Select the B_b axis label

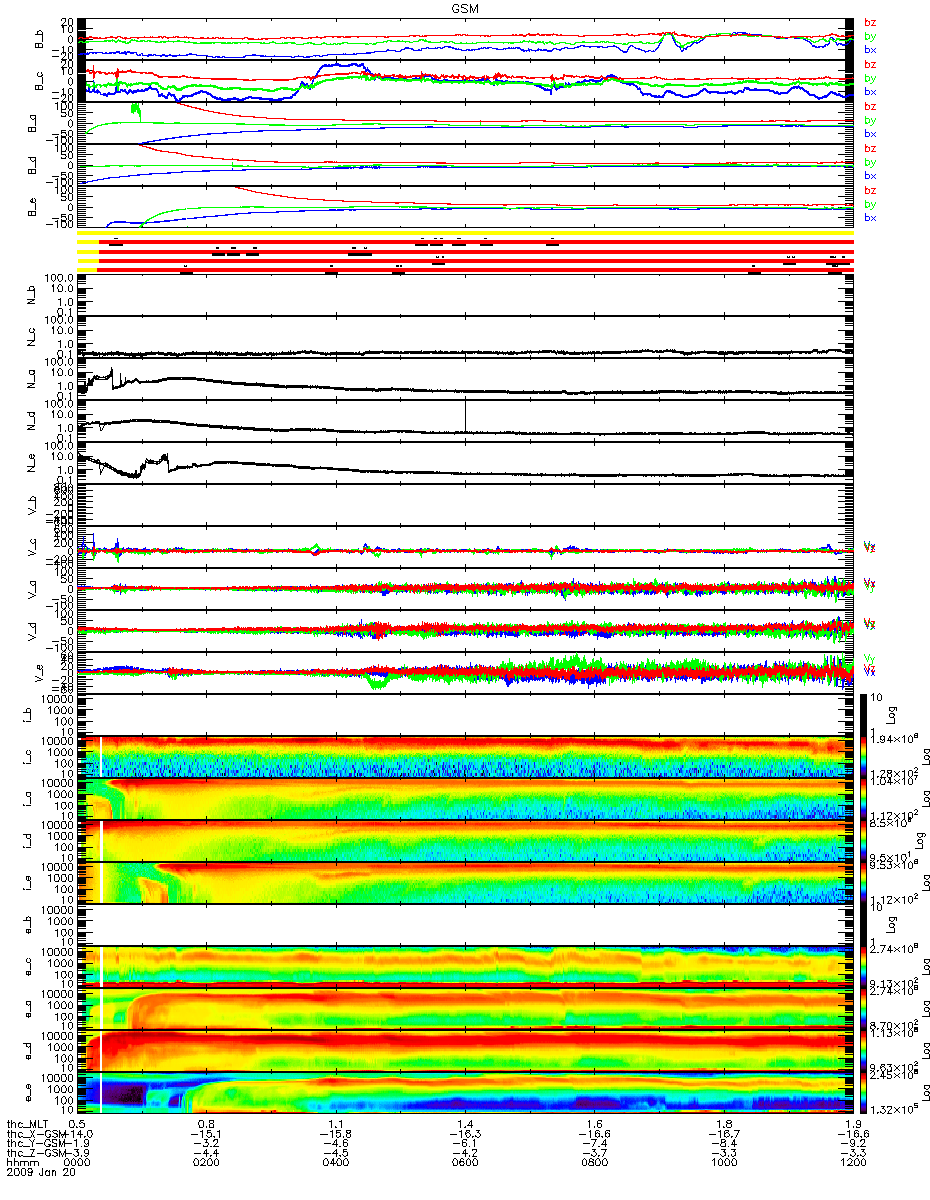(x=40, y=39)
